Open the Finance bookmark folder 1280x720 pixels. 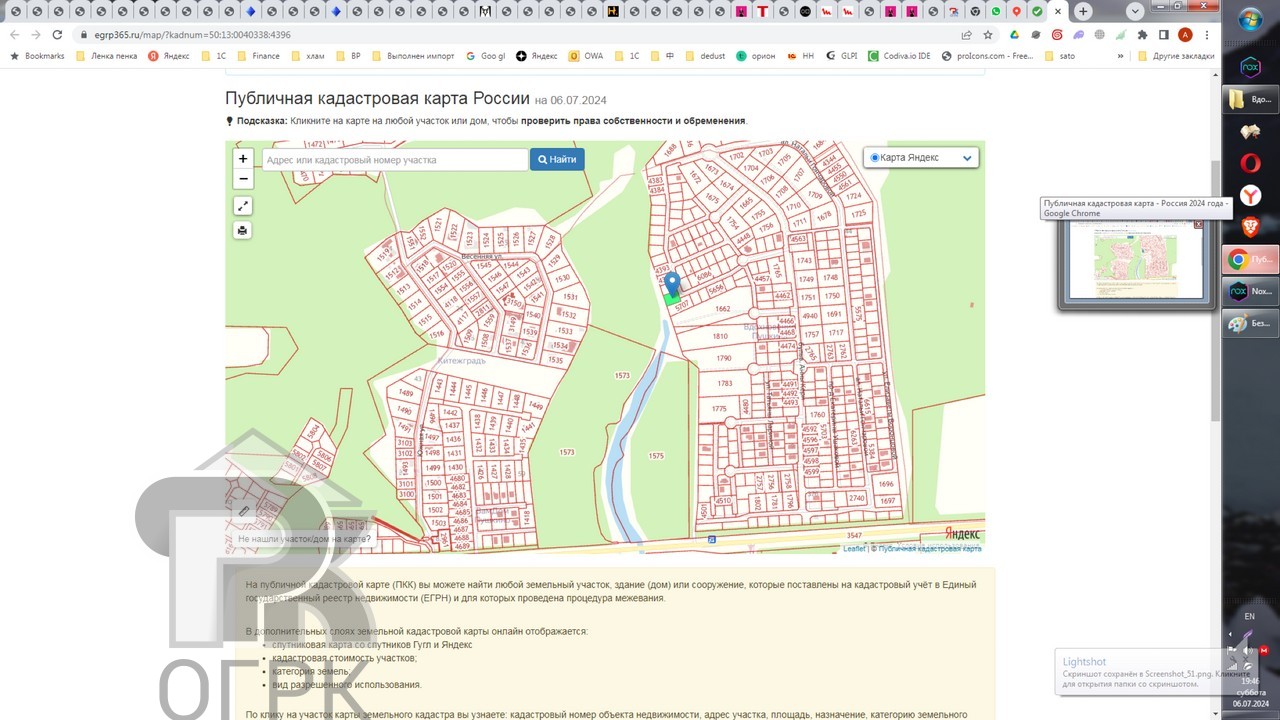[x=258, y=56]
